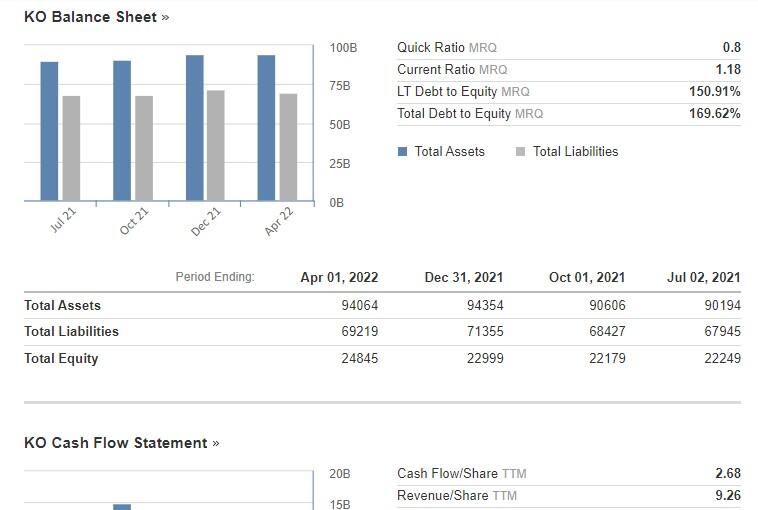This screenshot has height=510, width=758.
Task: Click Total Liabilities value 71355
Action: (485, 332)
